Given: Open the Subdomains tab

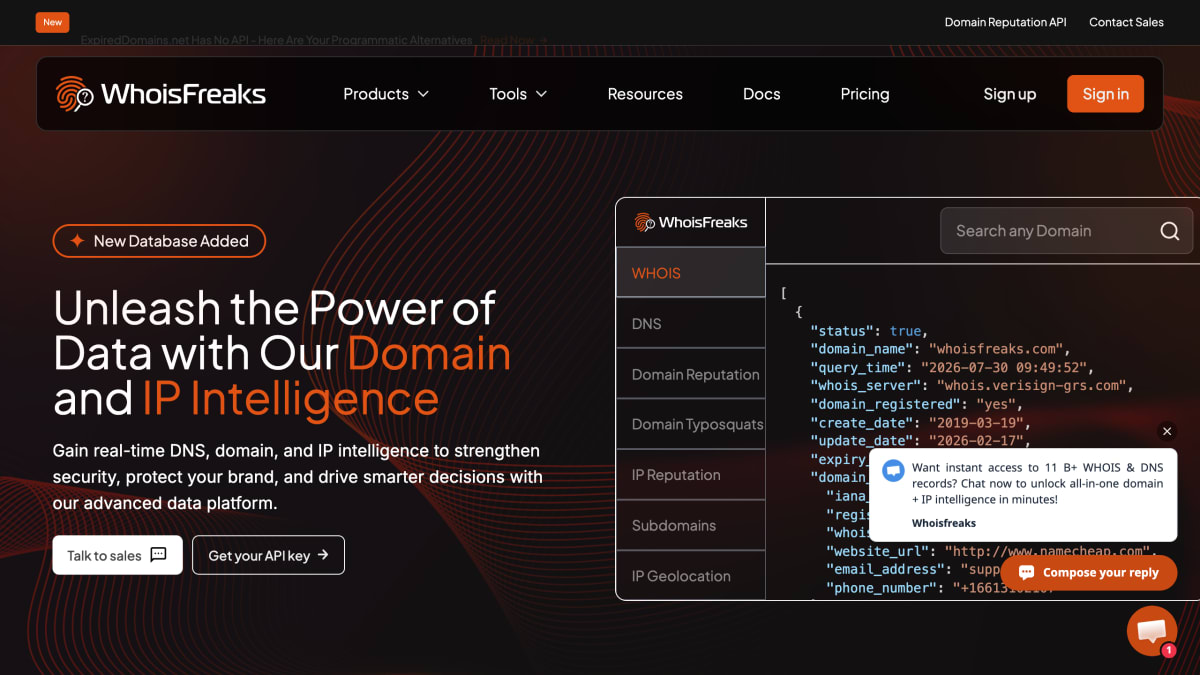Looking at the screenshot, I should click(x=690, y=525).
